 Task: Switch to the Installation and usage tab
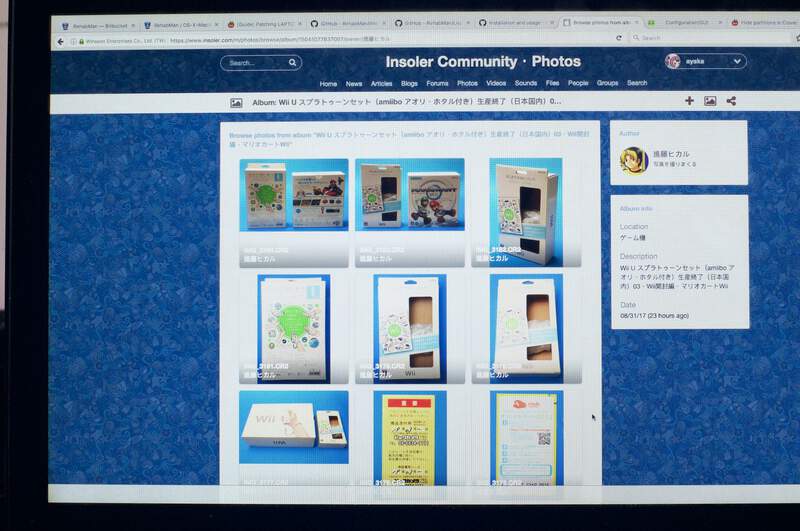click(514, 23)
